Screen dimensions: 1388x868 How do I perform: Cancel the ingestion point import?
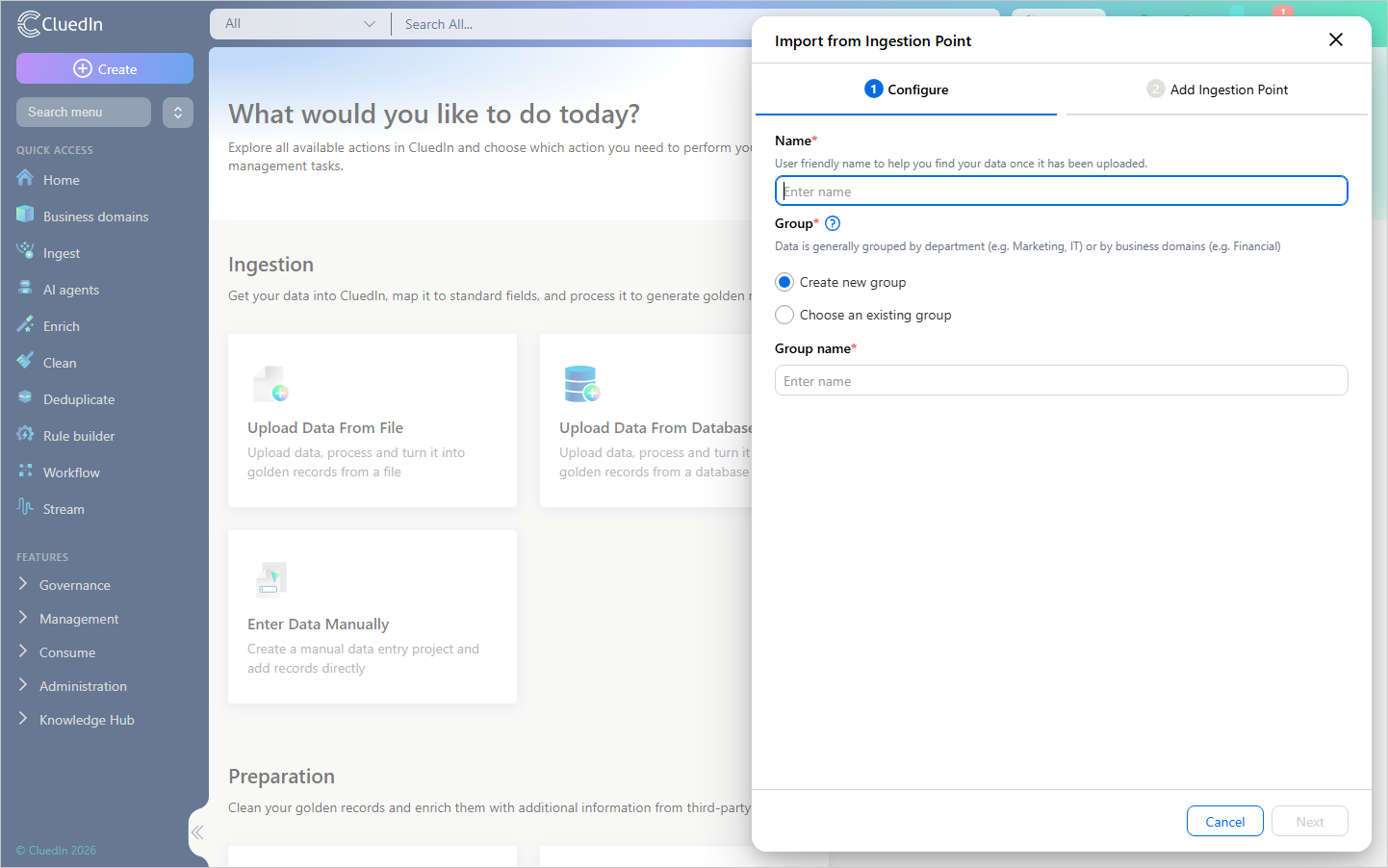(x=1224, y=822)
